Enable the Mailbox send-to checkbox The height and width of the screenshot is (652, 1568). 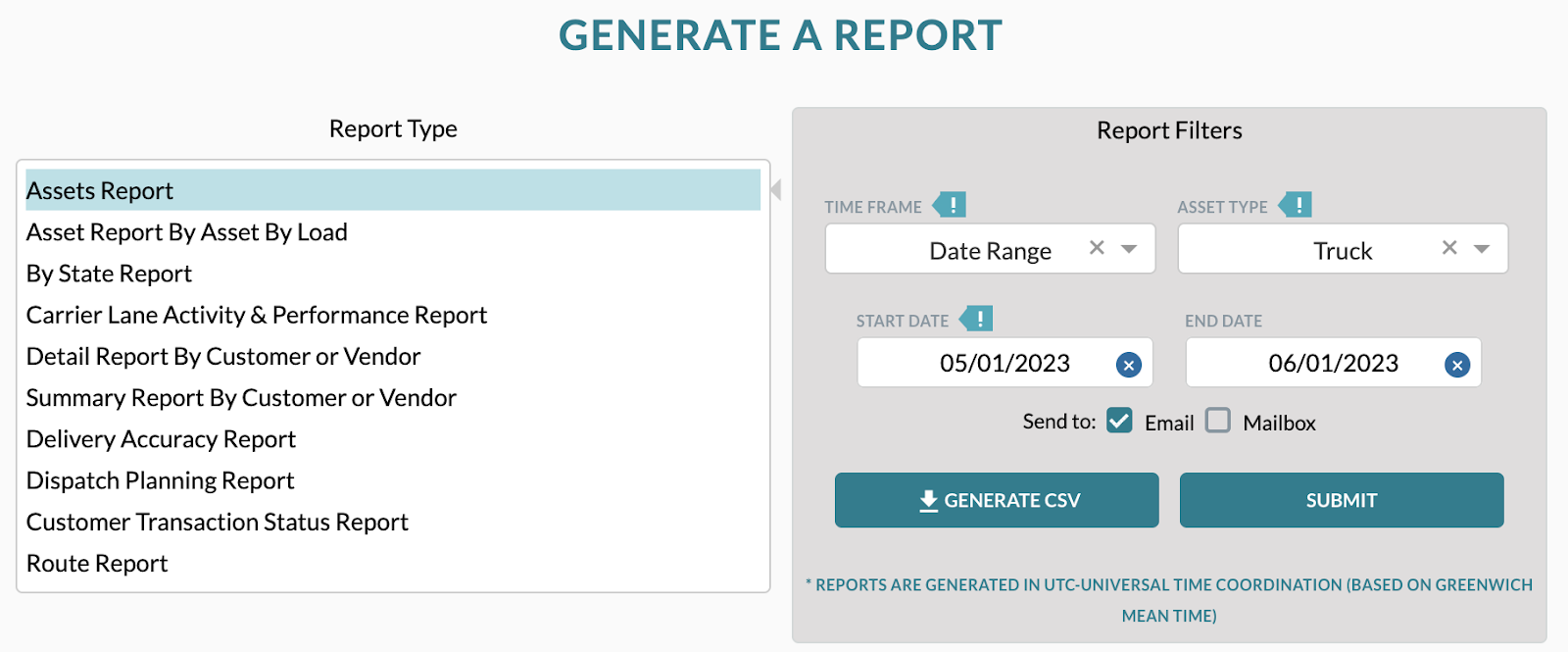click(x=1218, y=421)
